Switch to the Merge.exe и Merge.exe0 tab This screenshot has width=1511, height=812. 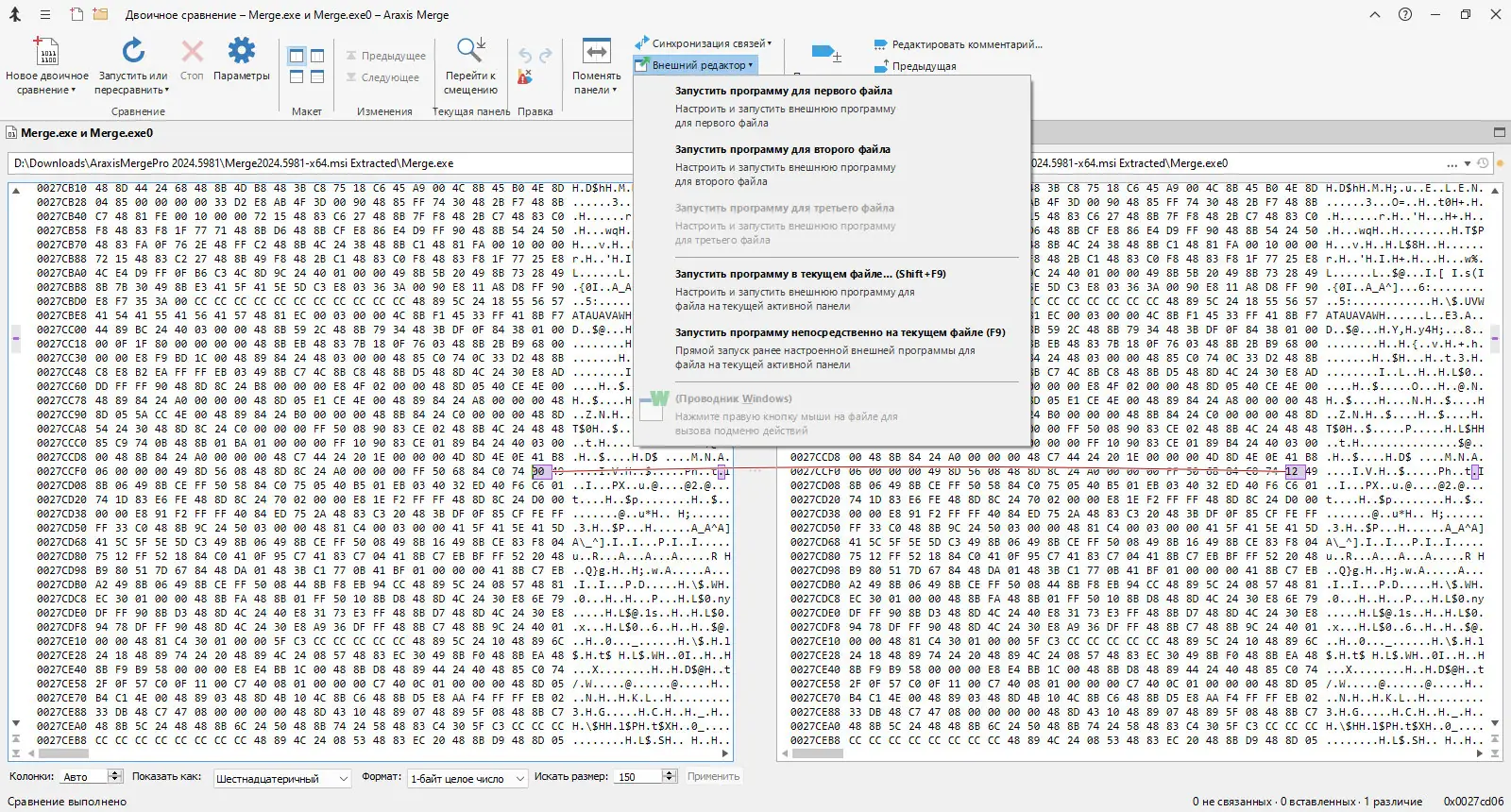79,133
